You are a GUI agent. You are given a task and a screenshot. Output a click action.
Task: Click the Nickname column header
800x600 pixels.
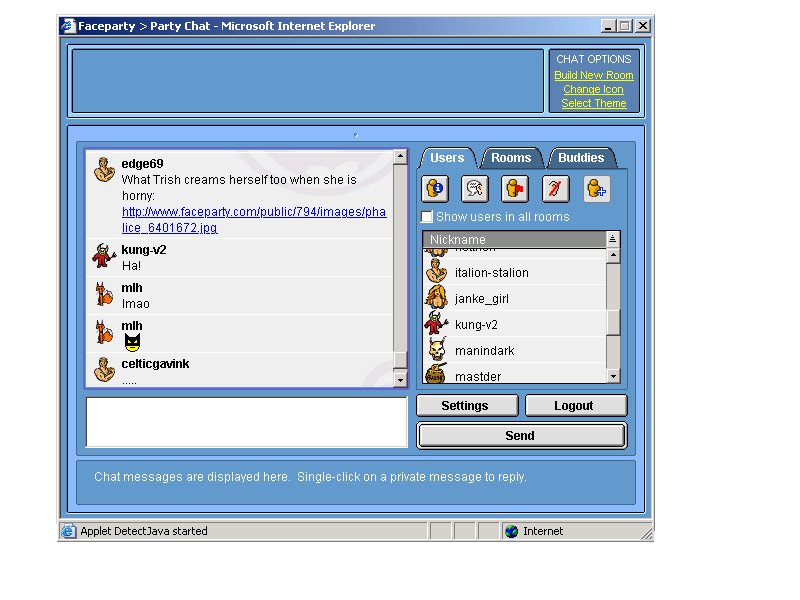(x=514, y=239)
